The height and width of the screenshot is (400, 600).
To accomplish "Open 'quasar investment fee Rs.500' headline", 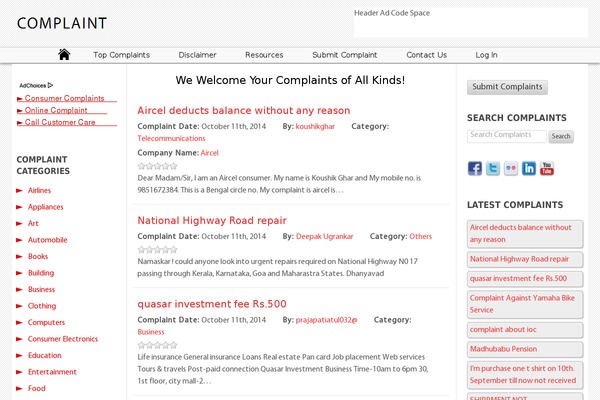I will 212,304.
